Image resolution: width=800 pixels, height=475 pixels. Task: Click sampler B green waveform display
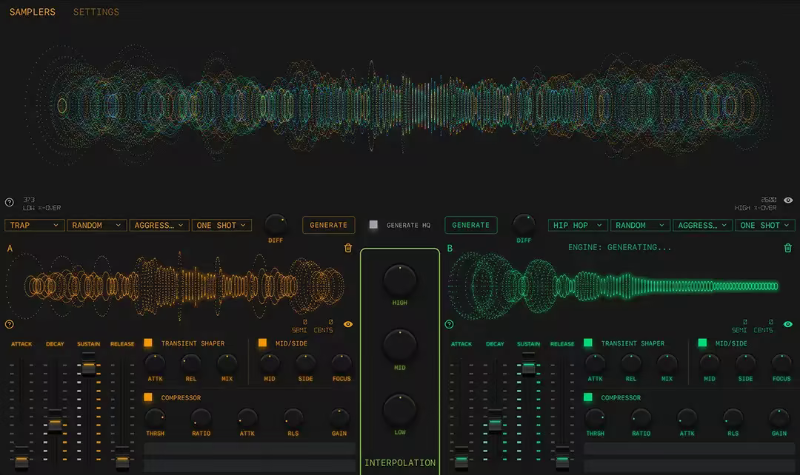tap(614, 285)
